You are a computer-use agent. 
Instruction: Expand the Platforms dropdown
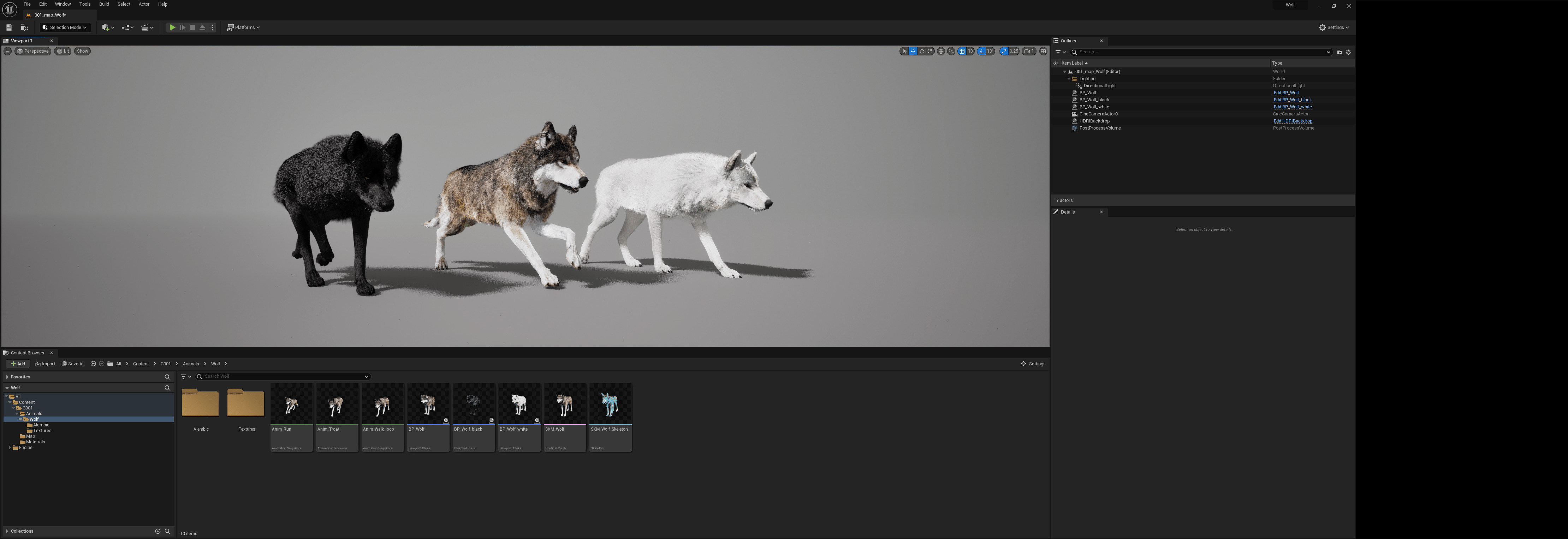point(243,28)
